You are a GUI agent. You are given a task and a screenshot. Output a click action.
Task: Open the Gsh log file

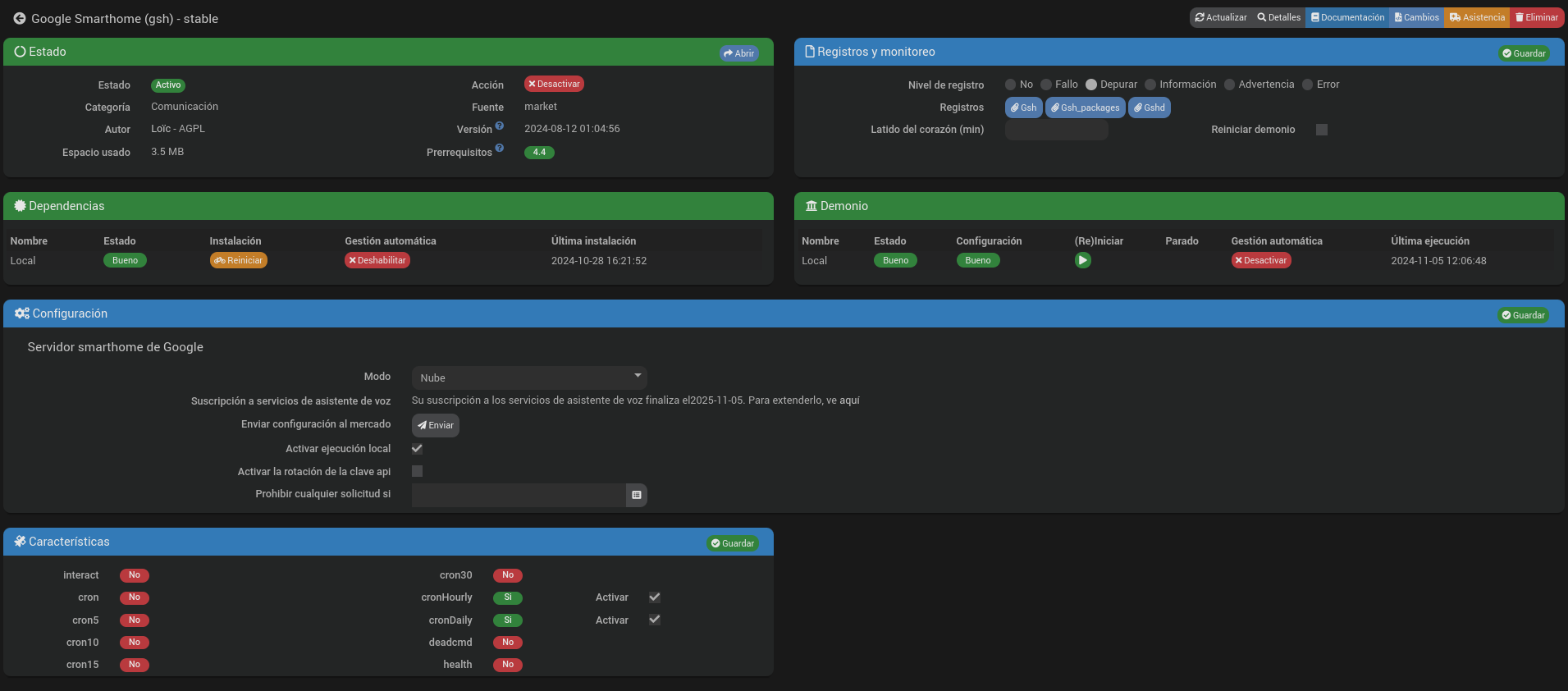(1023, 108)
